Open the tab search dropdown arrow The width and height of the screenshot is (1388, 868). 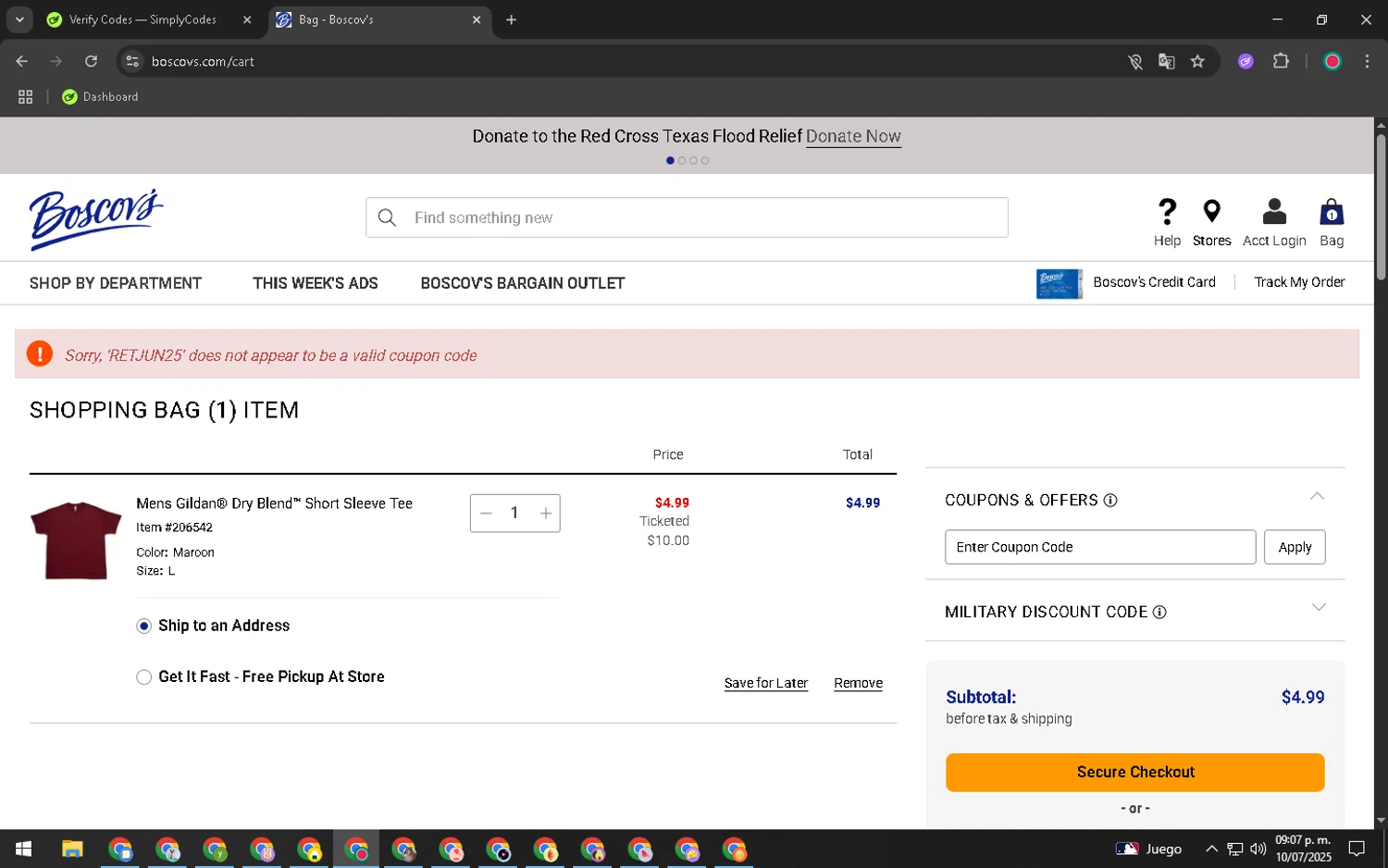click(19, 19)
